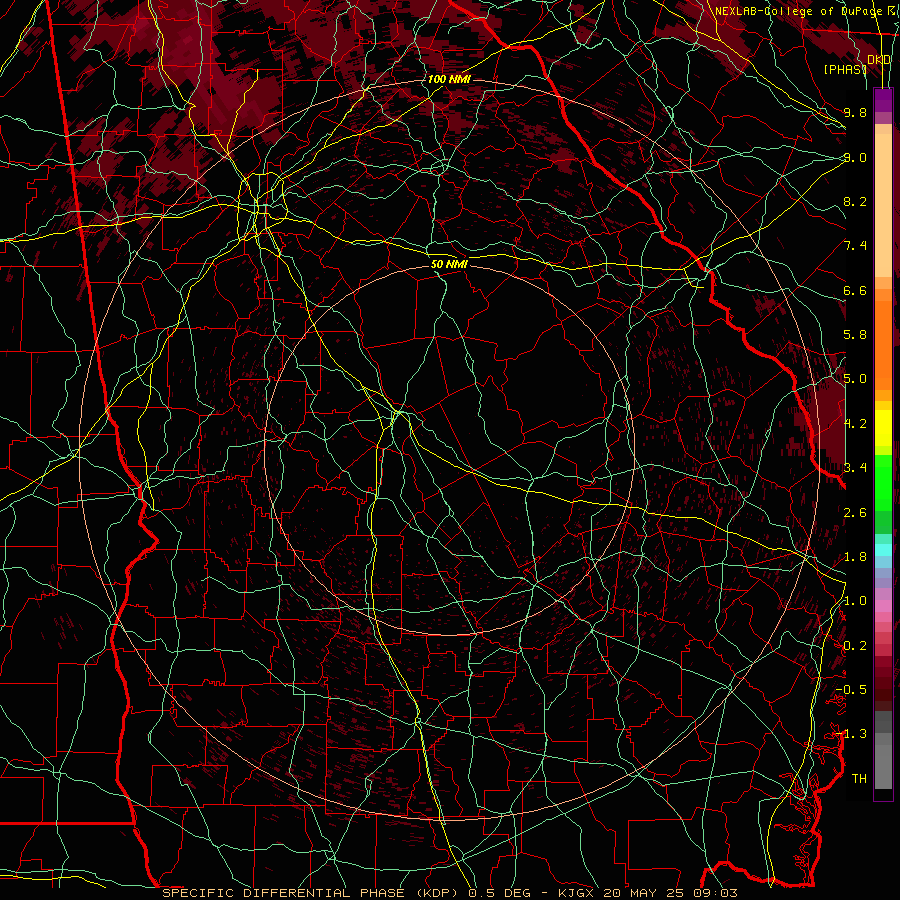This screenshot has width=900, height=900.
Task: Pick the pink segment of the color scale
Action: click(883, 606)
